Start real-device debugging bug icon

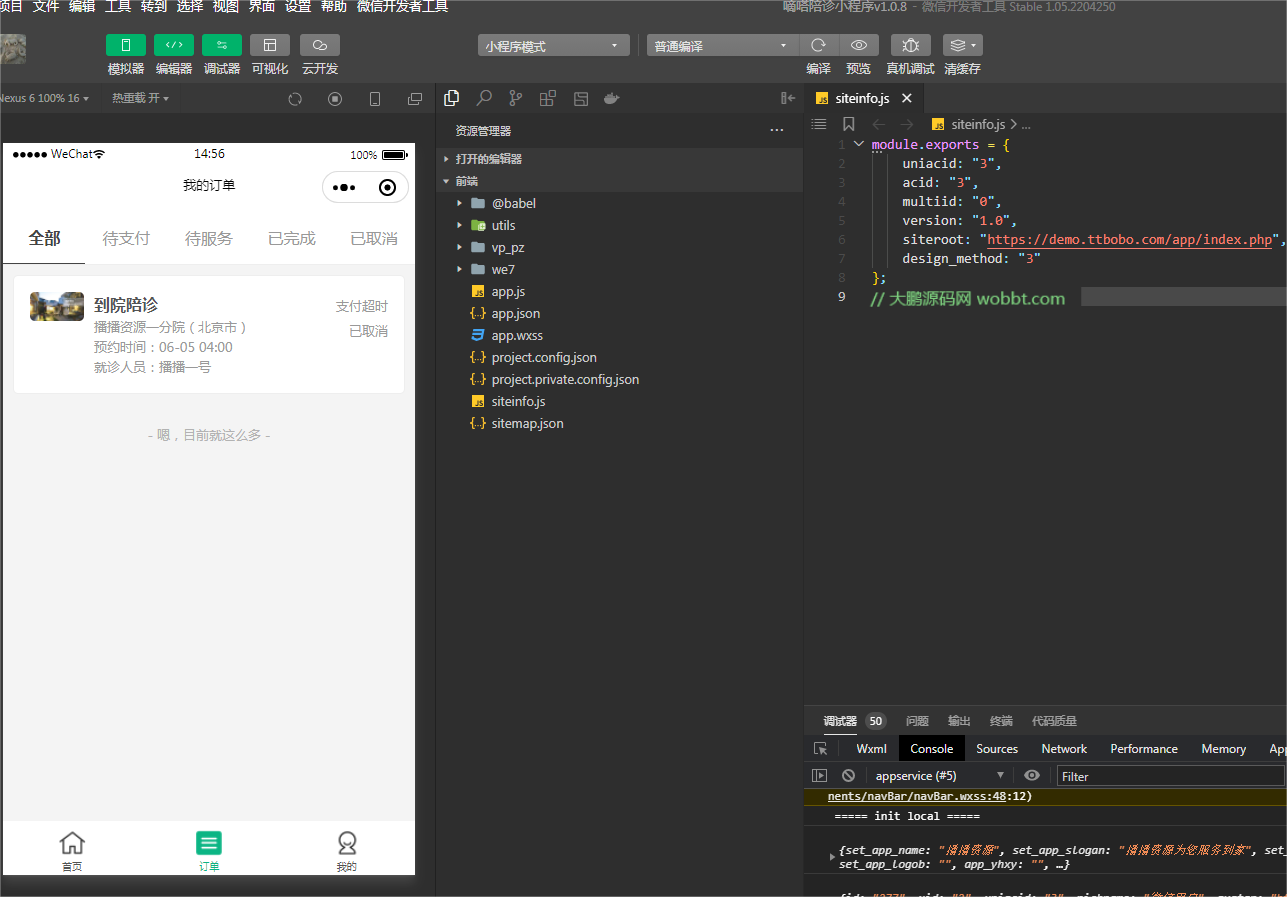pos(910,45)
